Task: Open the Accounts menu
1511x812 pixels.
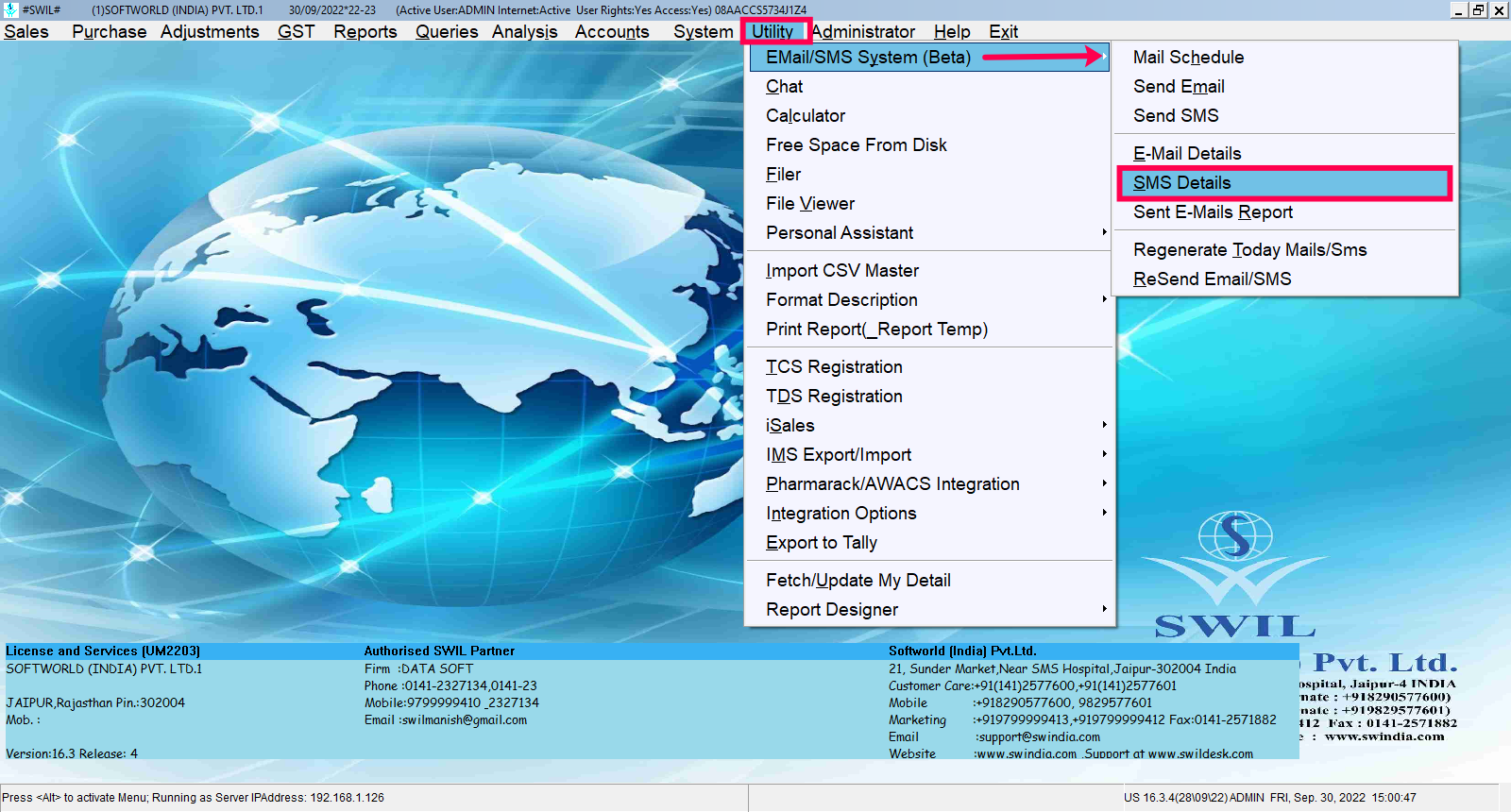Action: (612, 31)
